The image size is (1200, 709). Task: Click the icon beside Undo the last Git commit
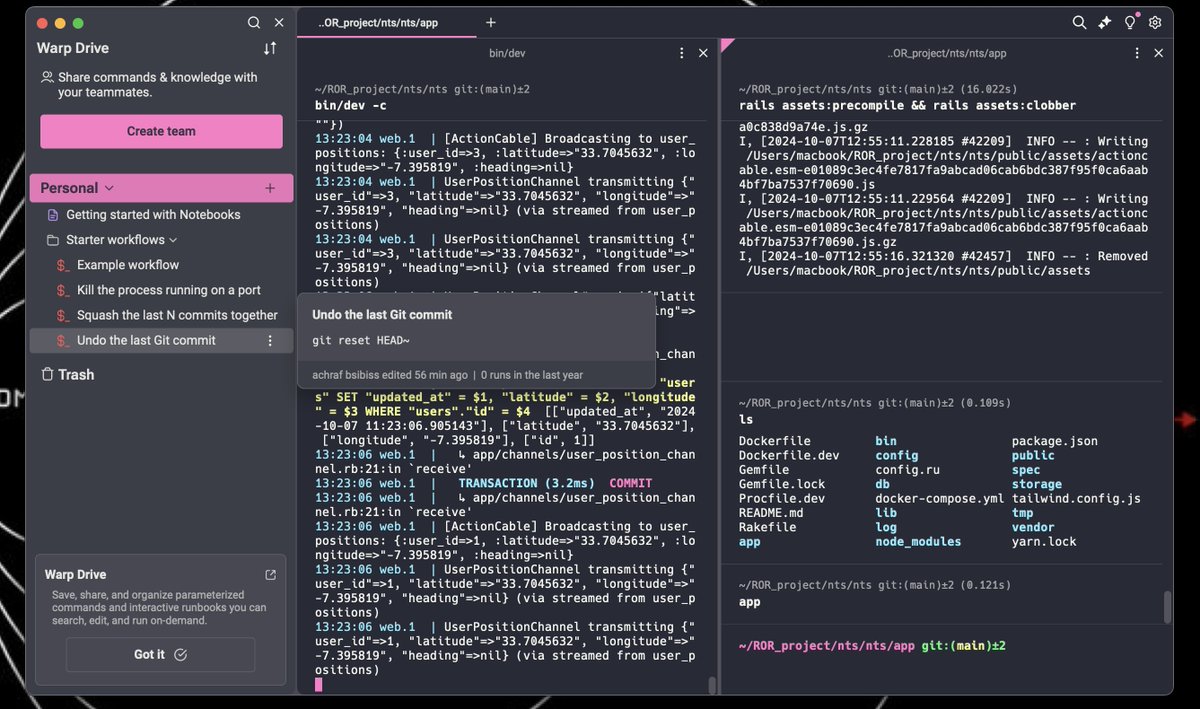click(x=63, y=340)
